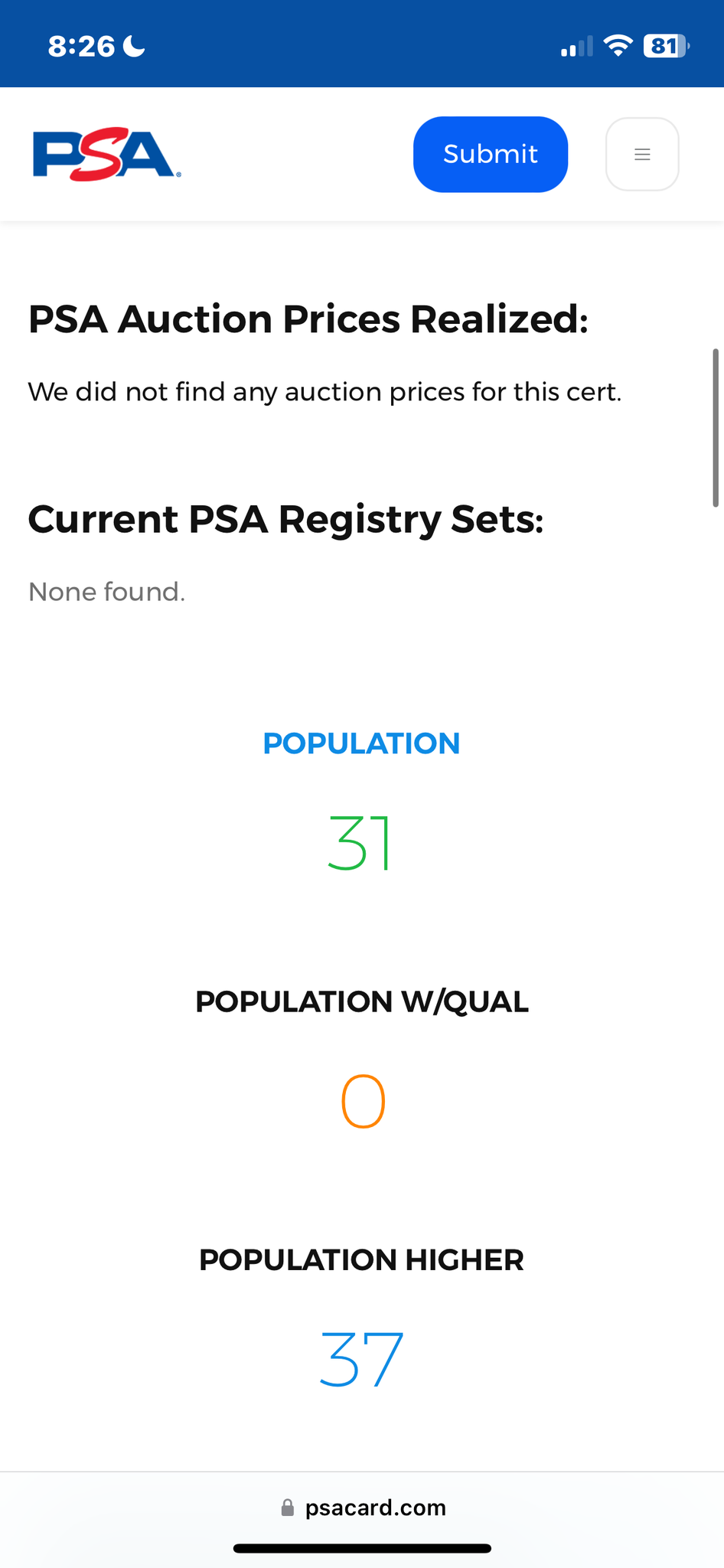Click the POPULATION HIGHER label
Screen dimensions: 724x1568
tap(361, 1259)
